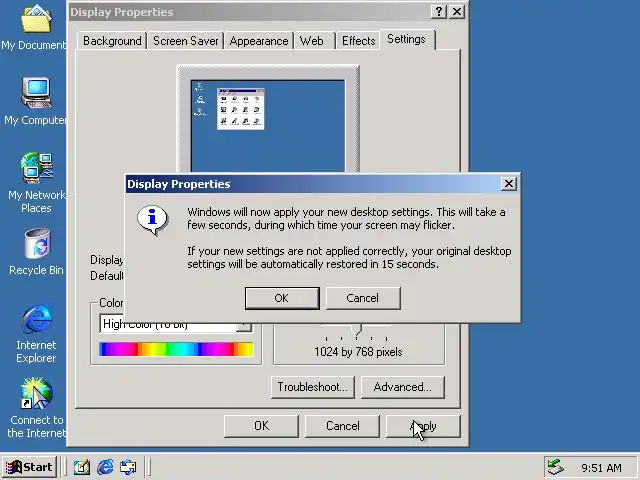This screenshot has height=480, width=640.
Task: Switch to the Screen Saver tab
Action: 186,41
